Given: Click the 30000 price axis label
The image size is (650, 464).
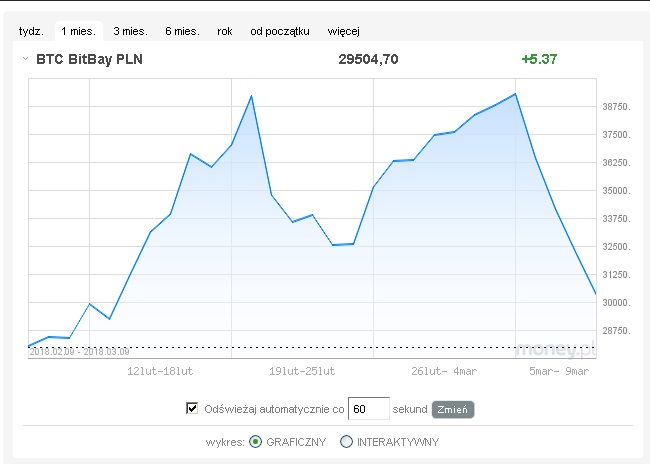Looking at the screenshot, I should pyautogui.click(x=616, y=303).
